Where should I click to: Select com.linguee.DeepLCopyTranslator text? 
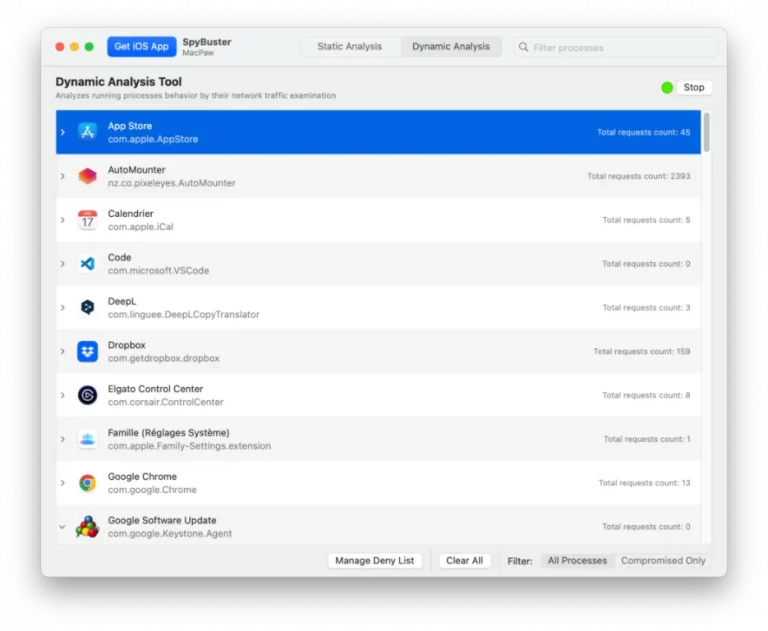[184, 315]
